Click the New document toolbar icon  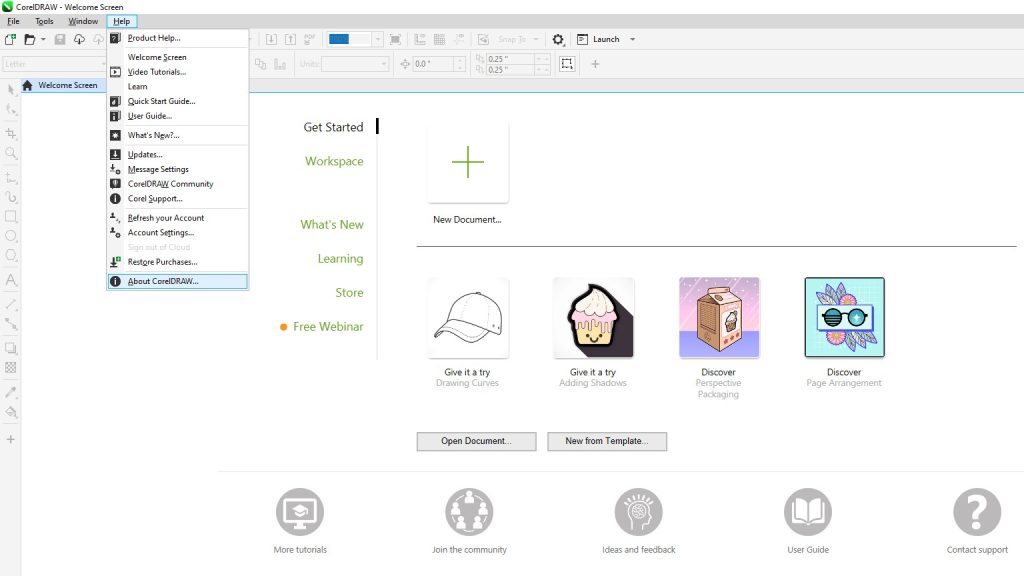coord(10,39)
